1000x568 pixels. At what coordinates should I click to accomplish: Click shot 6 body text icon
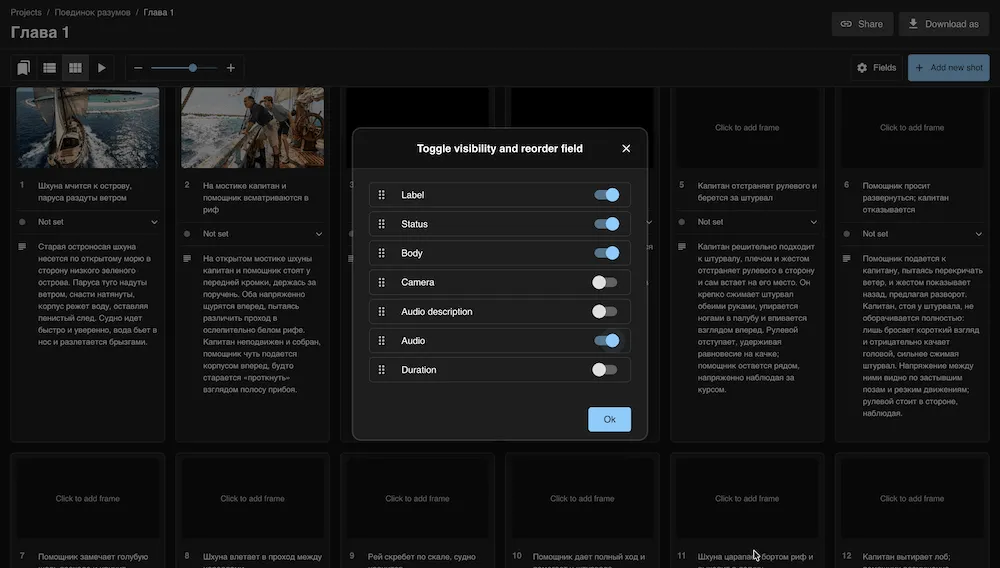[846, 259]
